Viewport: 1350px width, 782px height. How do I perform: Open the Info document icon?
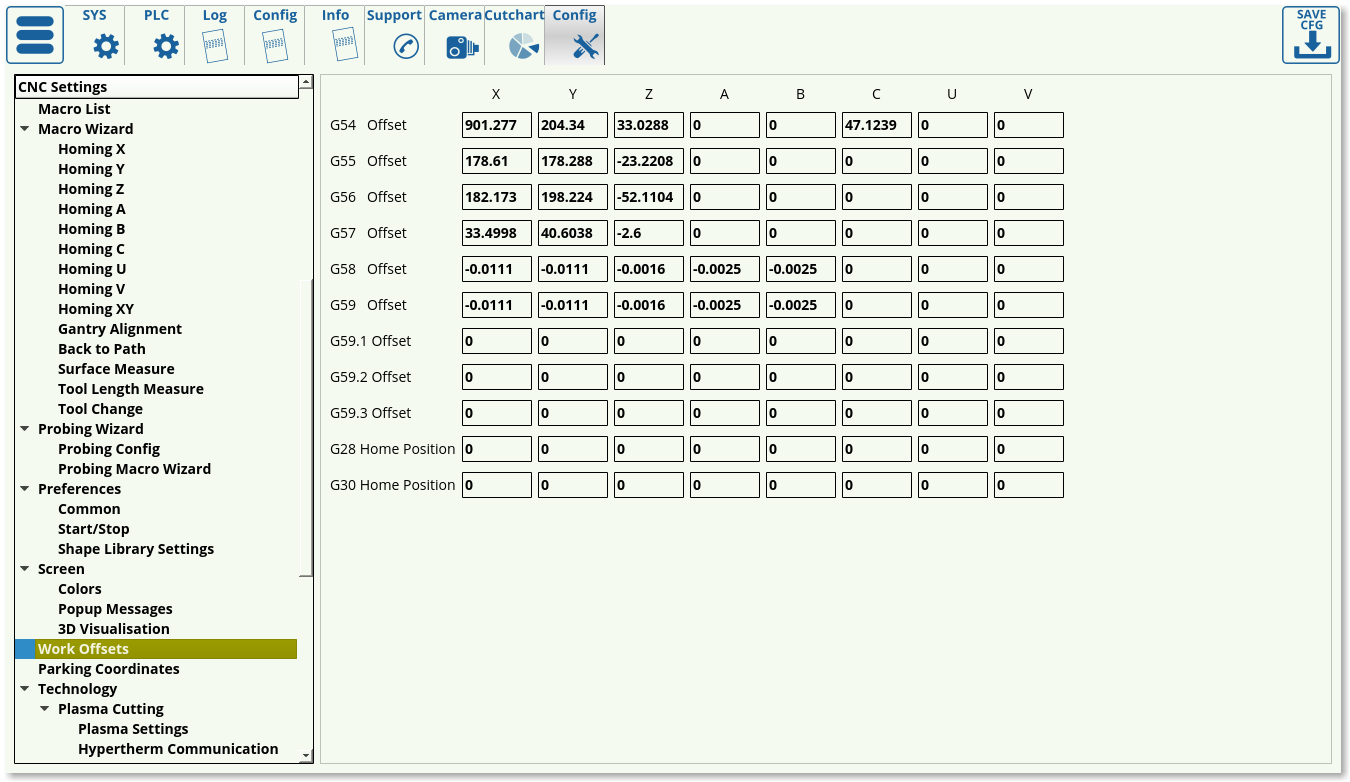343,46
